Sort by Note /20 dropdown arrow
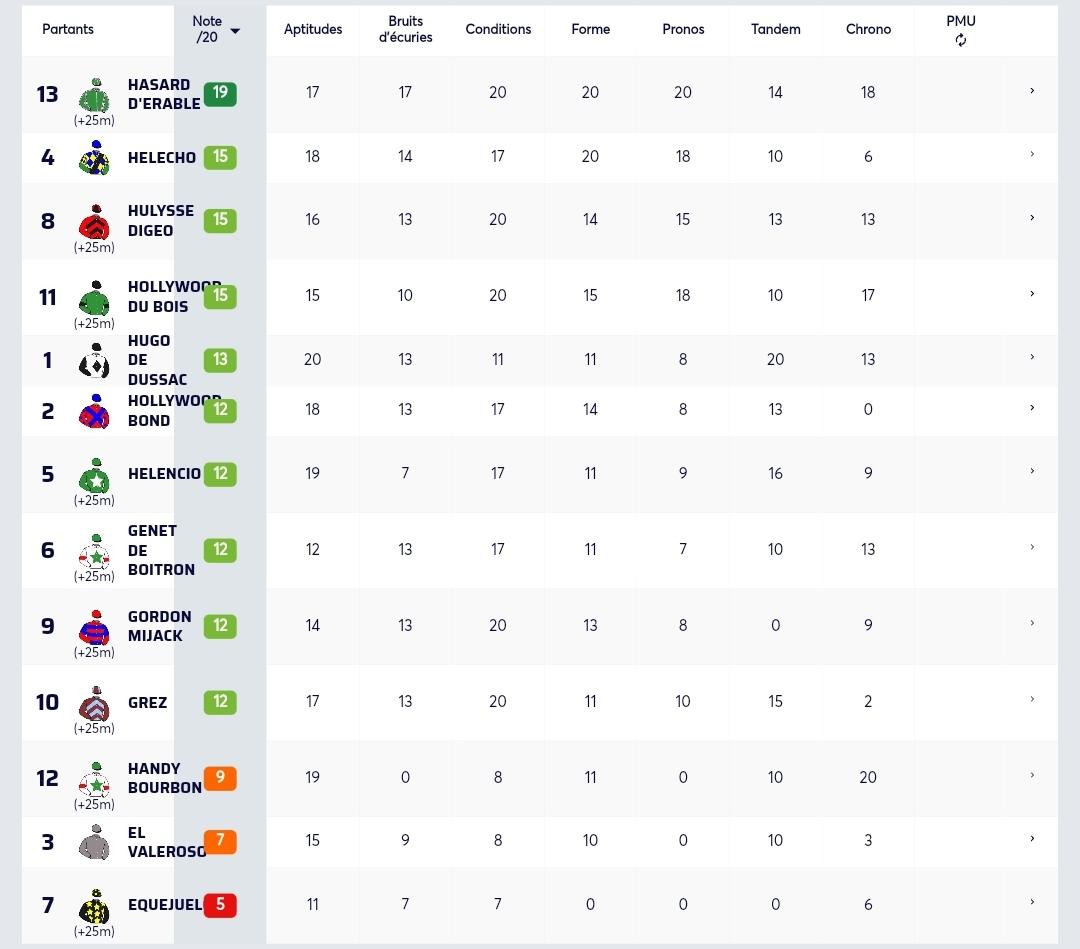 [235, 30]
